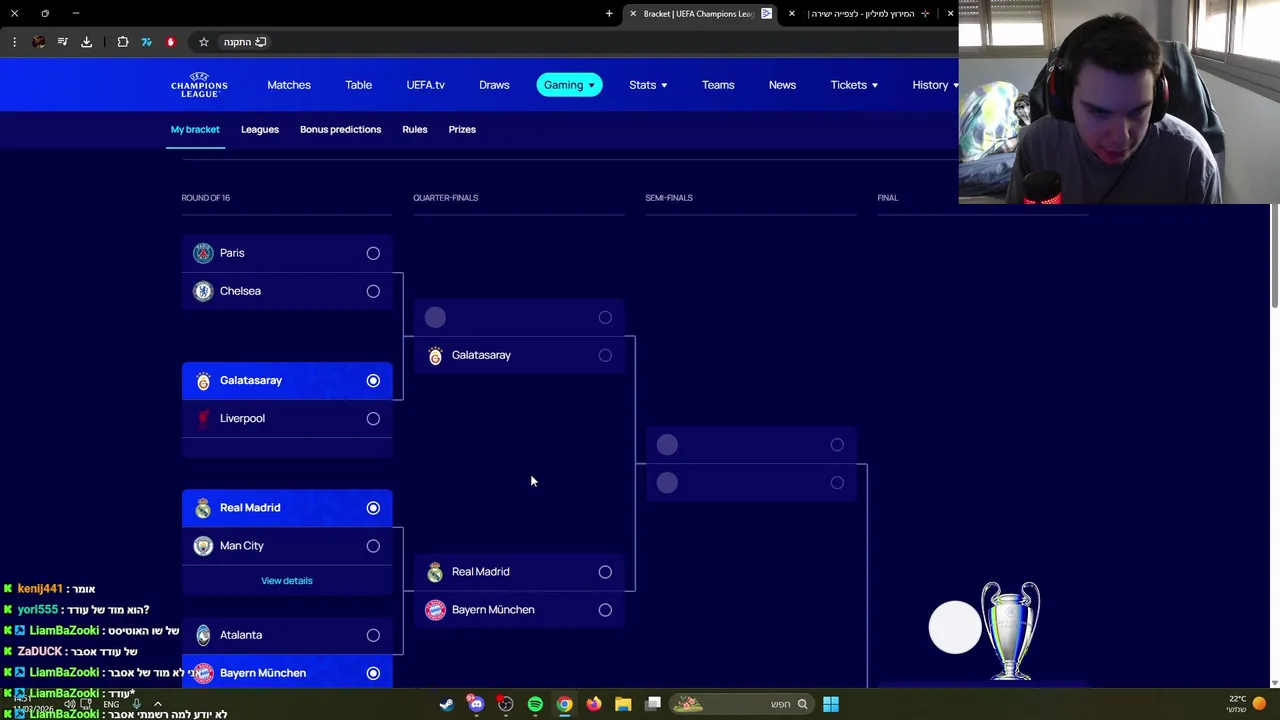This screenshot has height=720, width=1280.
Task: Expand the History dropdown menu
Action: tap(935, 85)
